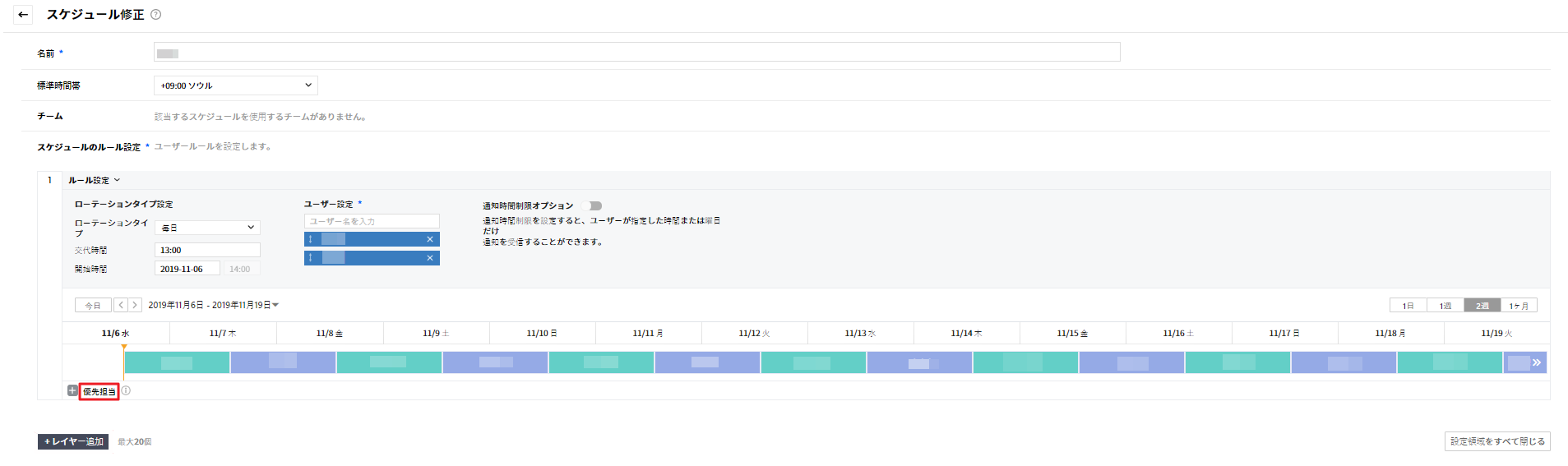Screen dimensions: 1568x466
Task: Switch timeline view to 1日
Action: [1408, 306]
